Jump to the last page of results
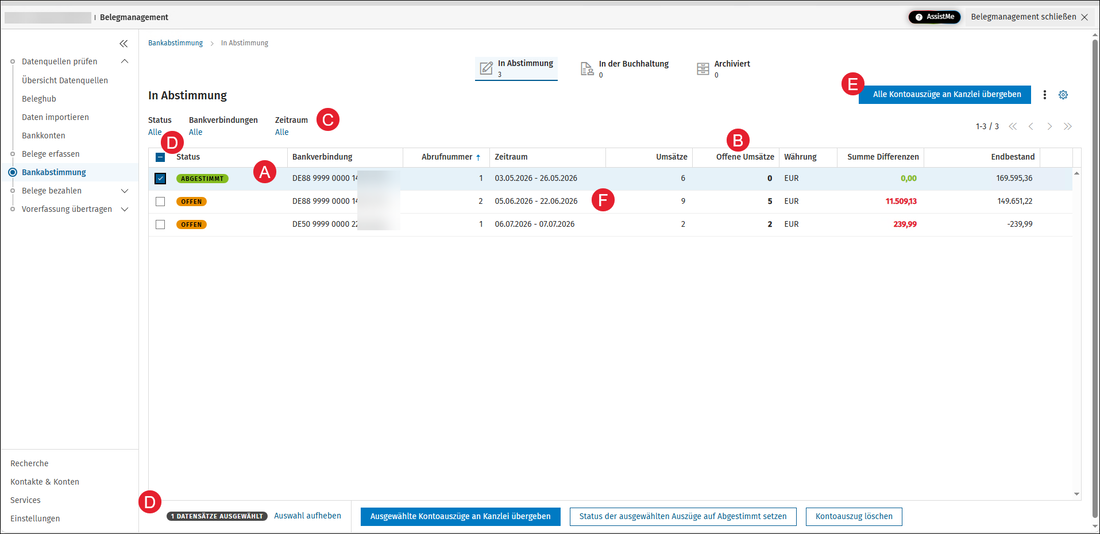 click(1068, 126)
